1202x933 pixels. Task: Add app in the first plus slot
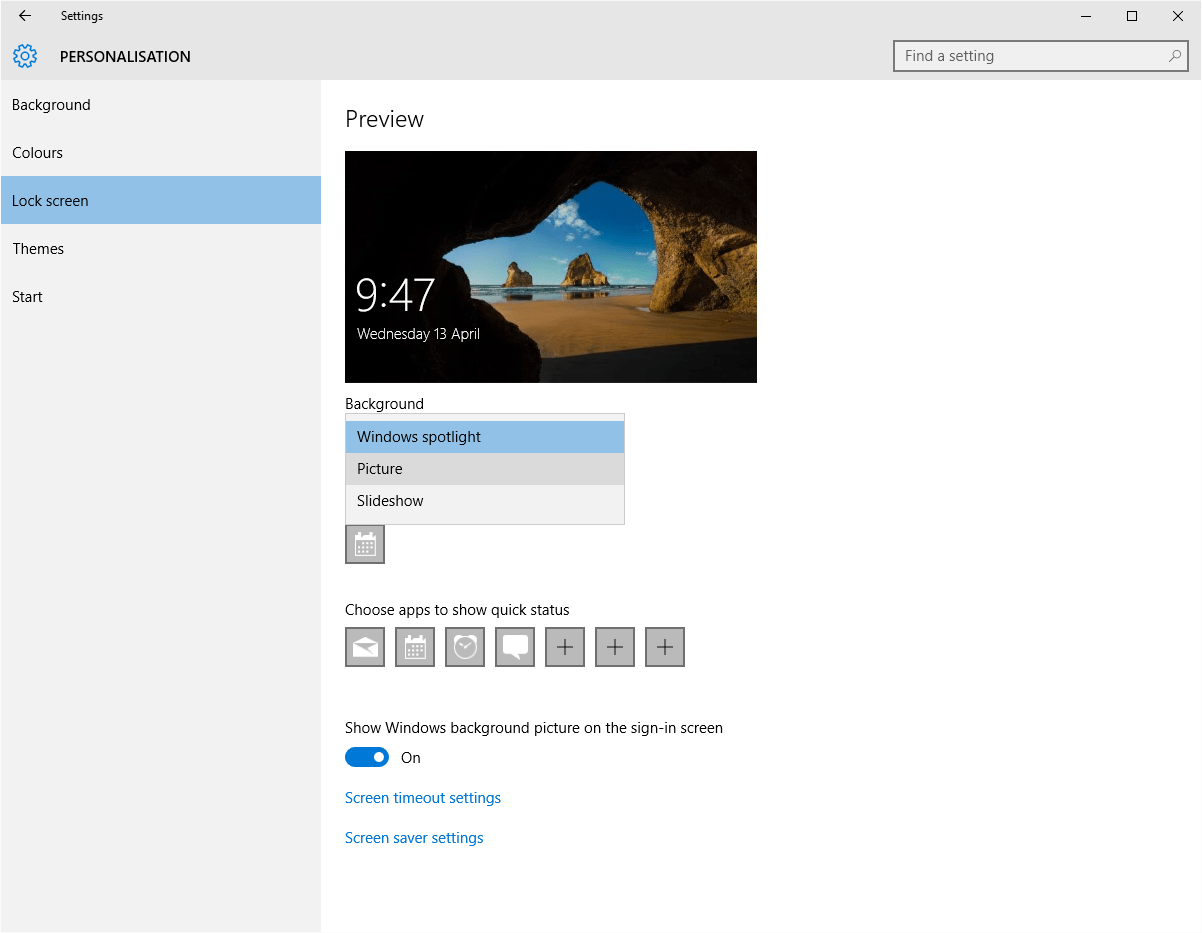(565, 647)
